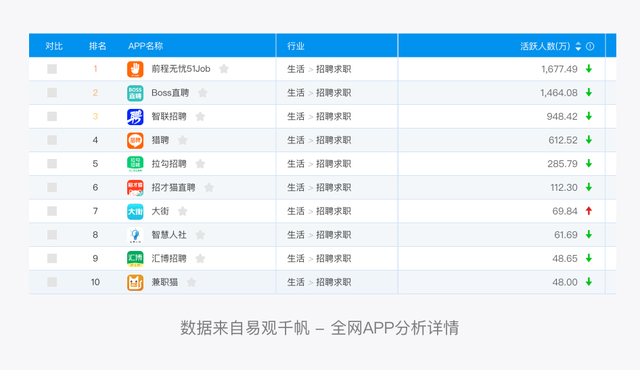The height and width of the screenshot is (370, 640).
Task: Click the 智慧人社 app icon
Action: coord(135,235)
